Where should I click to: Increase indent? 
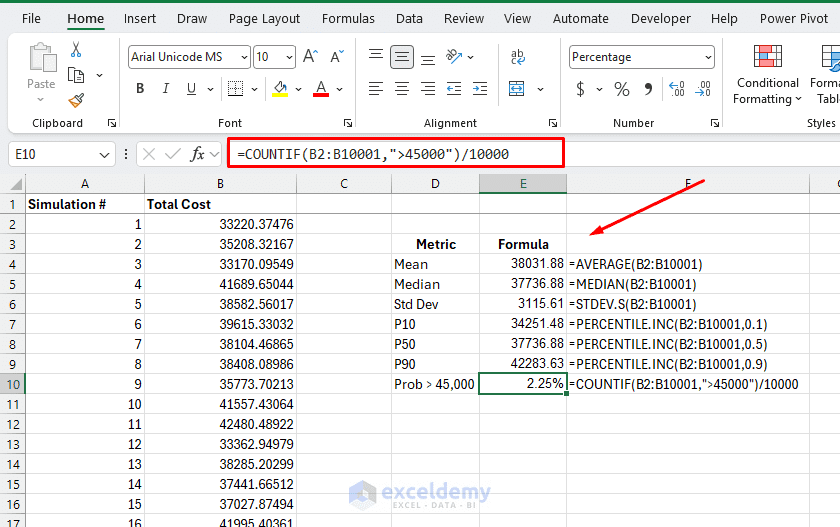480,88
